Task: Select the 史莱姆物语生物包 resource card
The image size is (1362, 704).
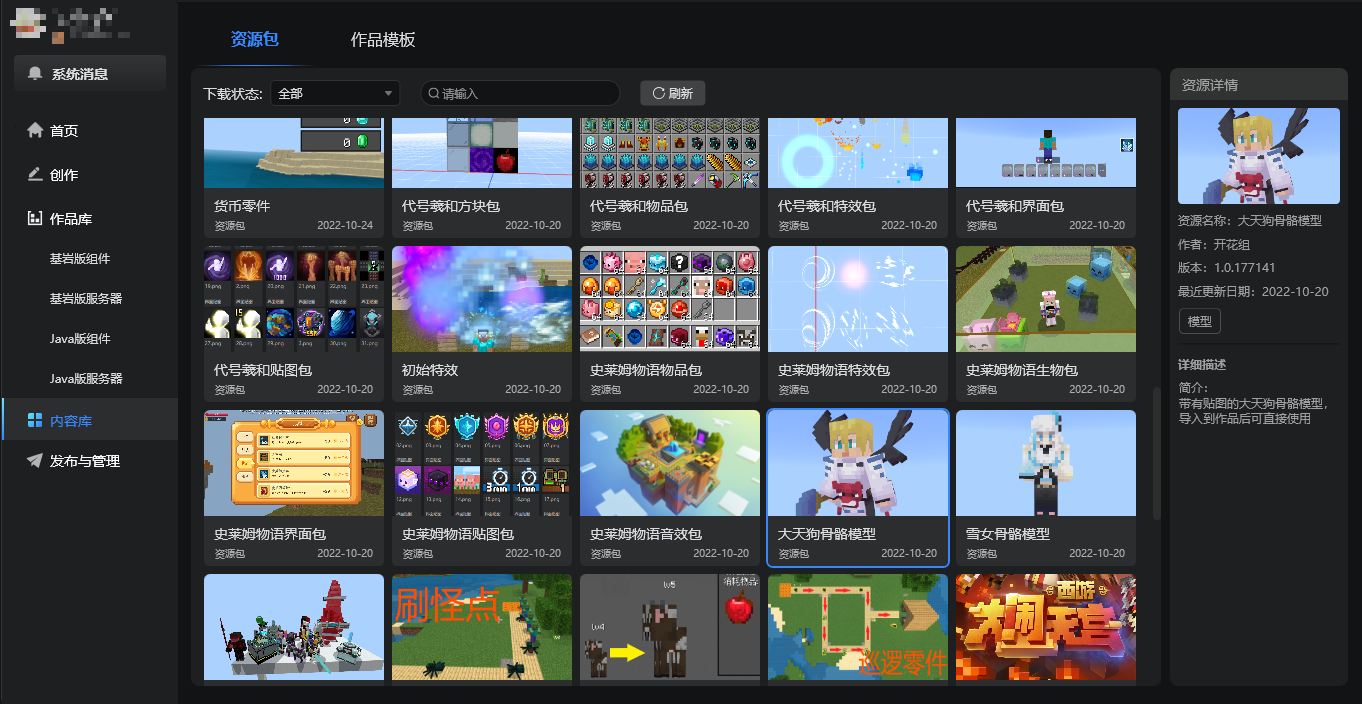Action: tap(1046, 324)
